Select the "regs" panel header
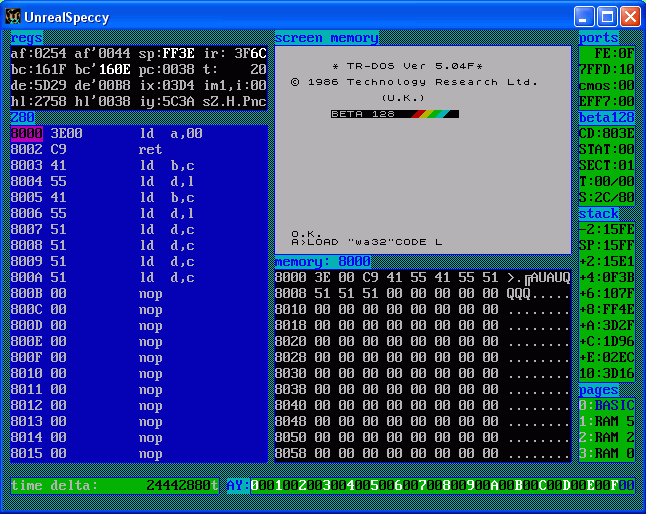 26,38
